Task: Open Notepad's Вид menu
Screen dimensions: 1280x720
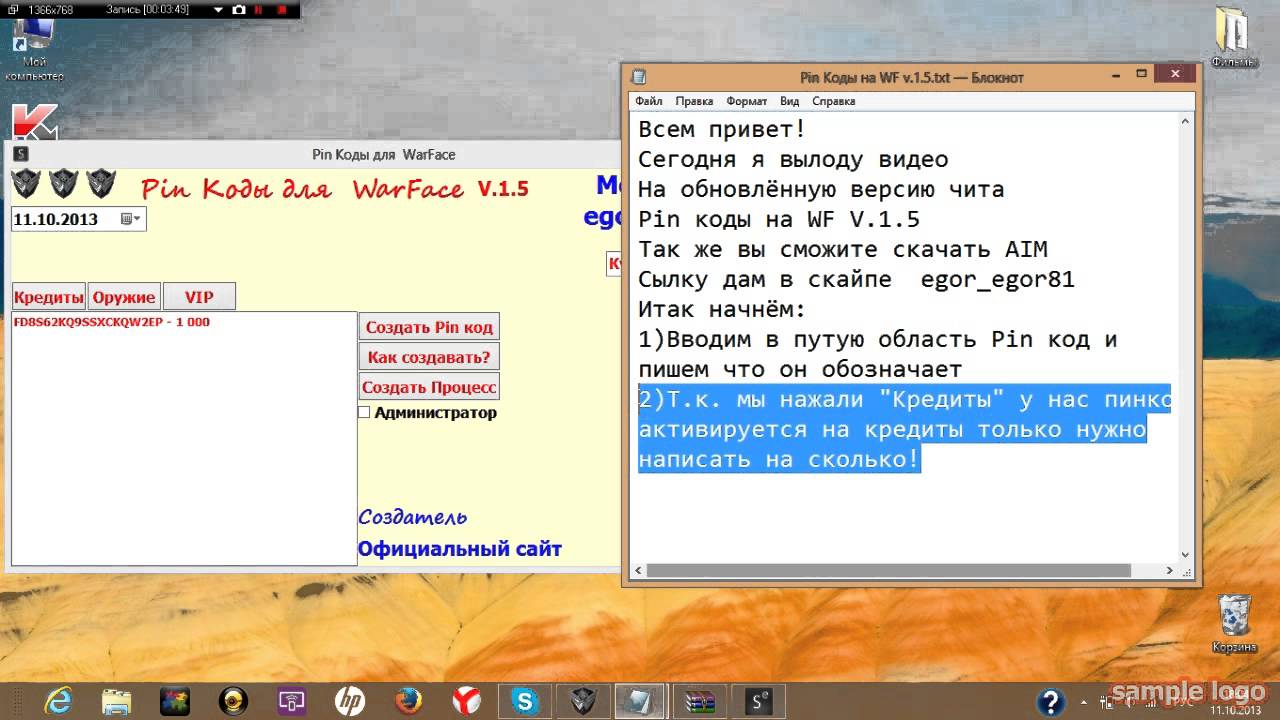Action: [x=790, y=101]
